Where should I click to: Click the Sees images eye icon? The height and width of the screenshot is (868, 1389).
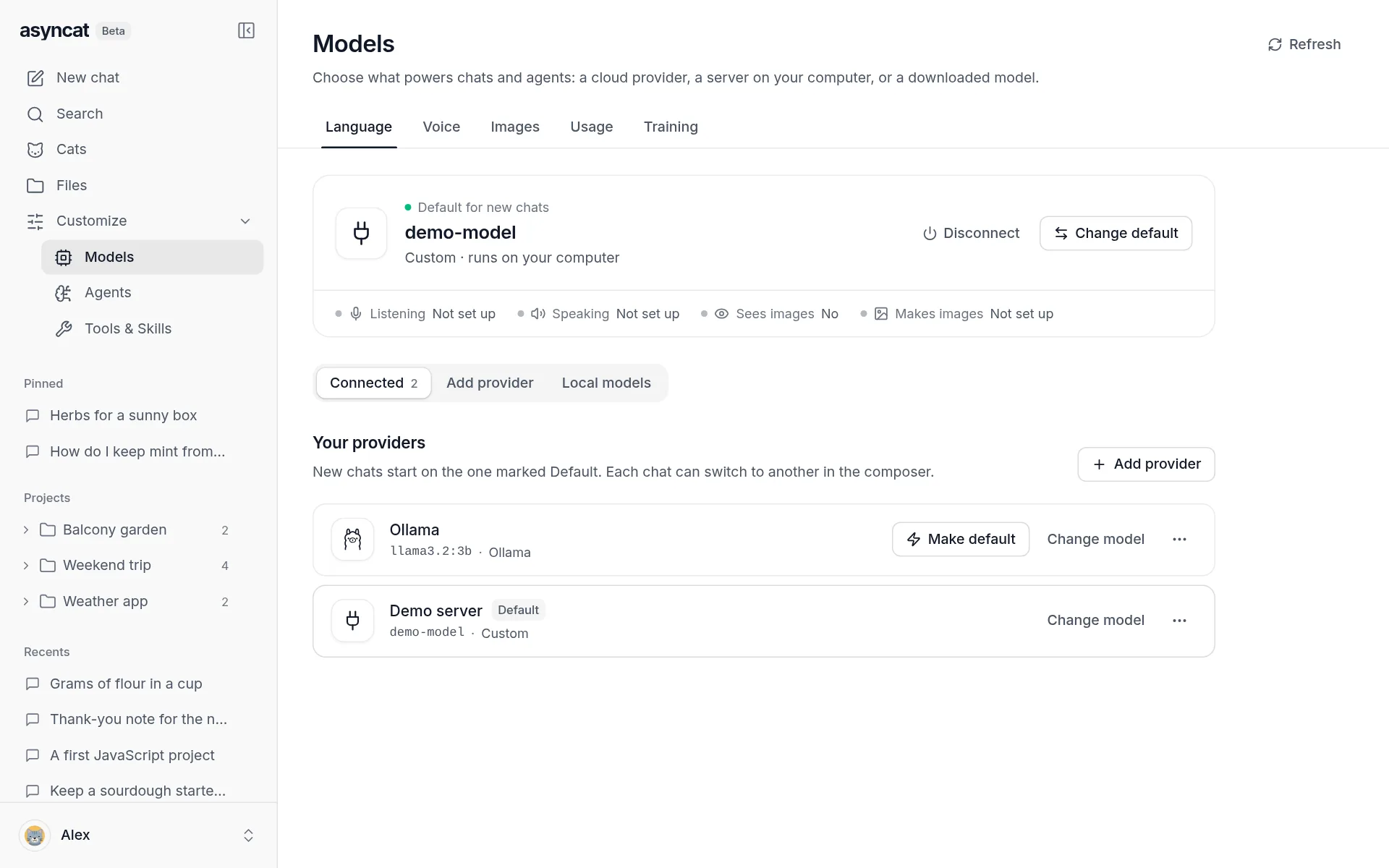pyautogui.click(x=721, y=314)
